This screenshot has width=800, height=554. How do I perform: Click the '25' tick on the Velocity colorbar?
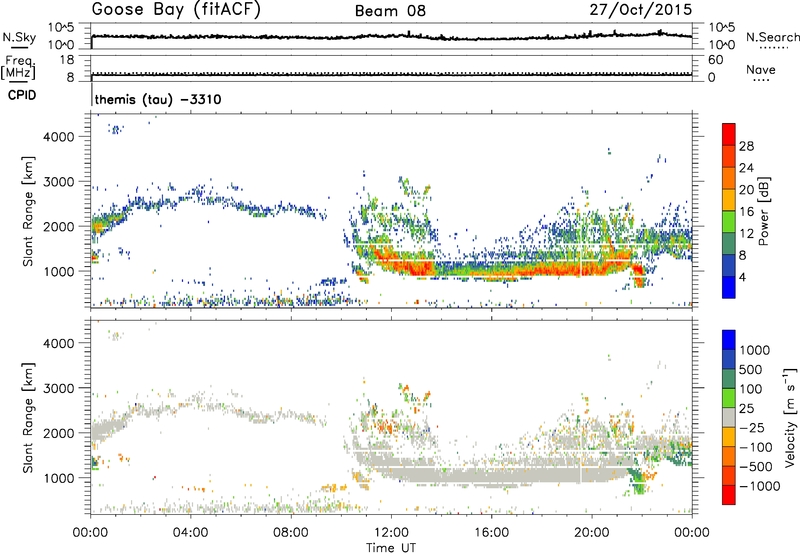pyautogui.click(x=746, y=408)
